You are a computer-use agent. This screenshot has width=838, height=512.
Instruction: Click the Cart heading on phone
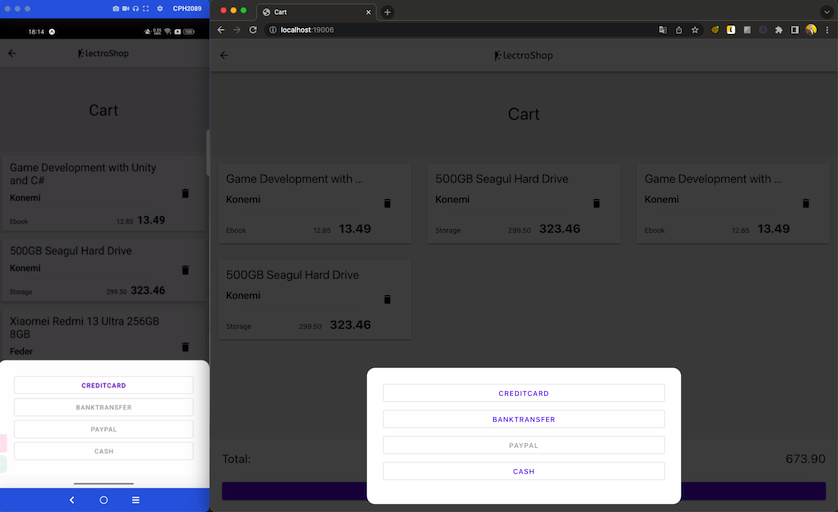click(103, 110)
